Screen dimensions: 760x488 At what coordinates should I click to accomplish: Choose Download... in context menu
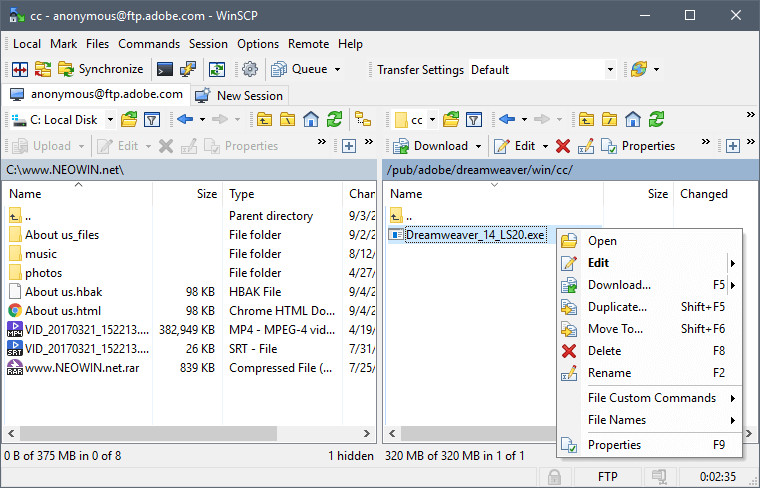click(x=649, y=285)
